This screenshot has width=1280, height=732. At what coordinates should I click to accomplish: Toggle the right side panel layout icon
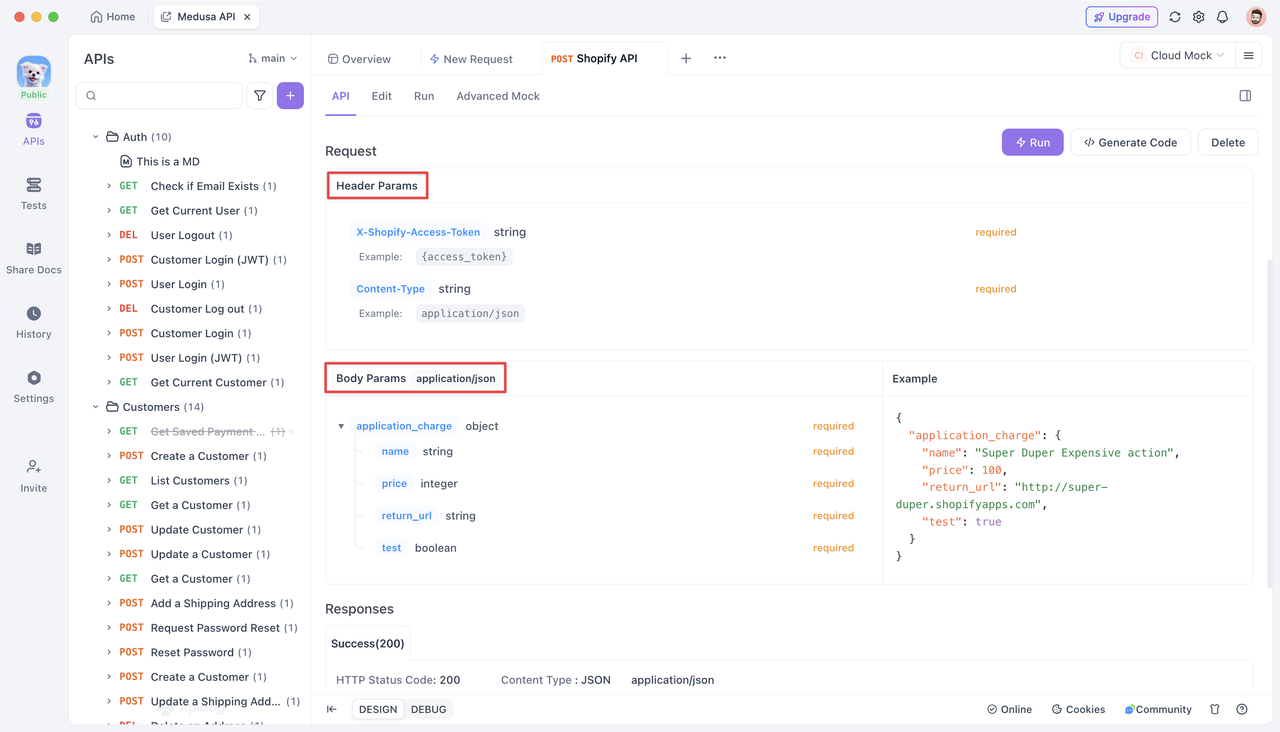pyautogui.click(x=1245, y=96)
